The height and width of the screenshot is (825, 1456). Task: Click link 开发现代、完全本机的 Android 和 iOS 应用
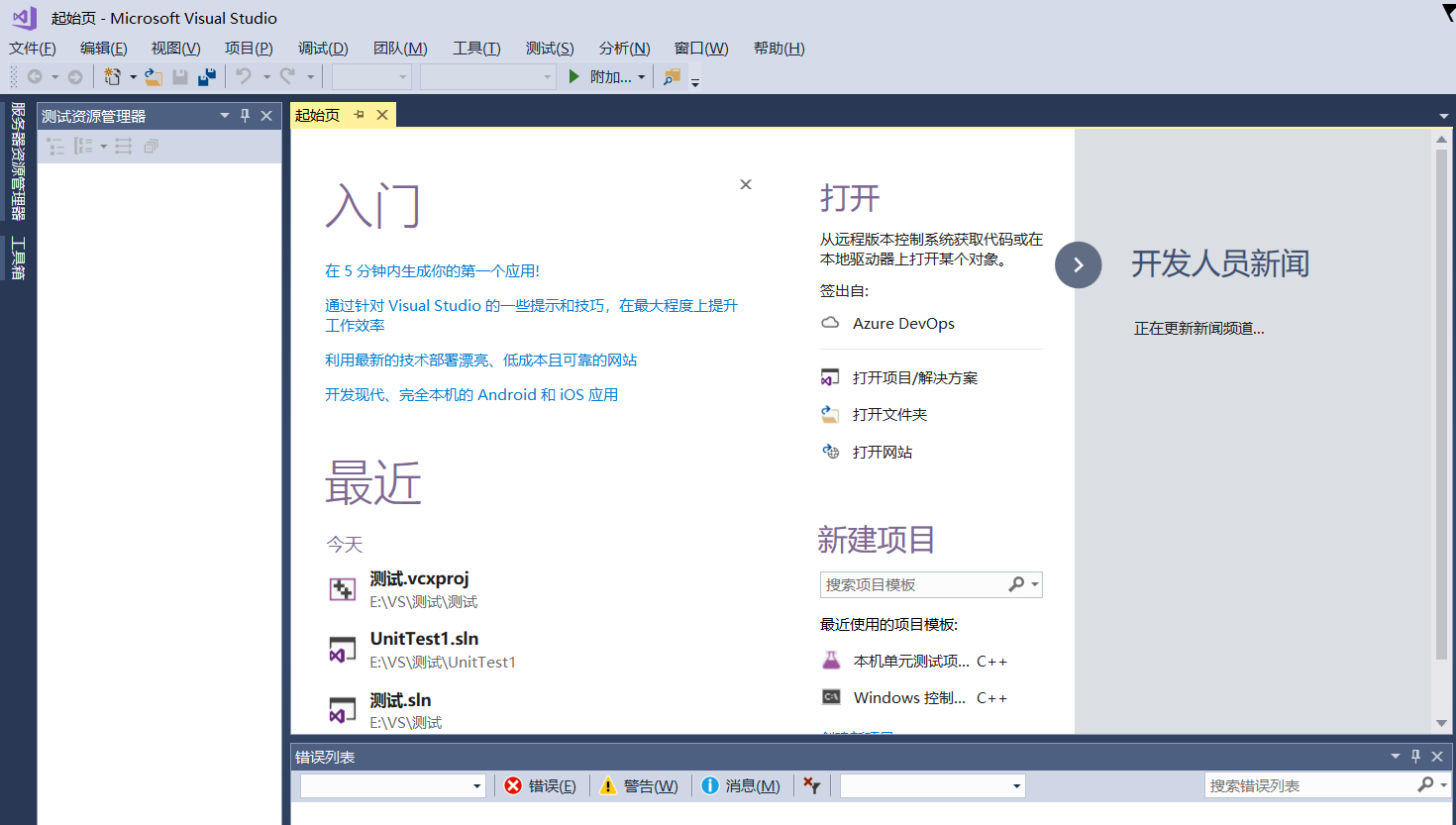click(x=471, y=394)
